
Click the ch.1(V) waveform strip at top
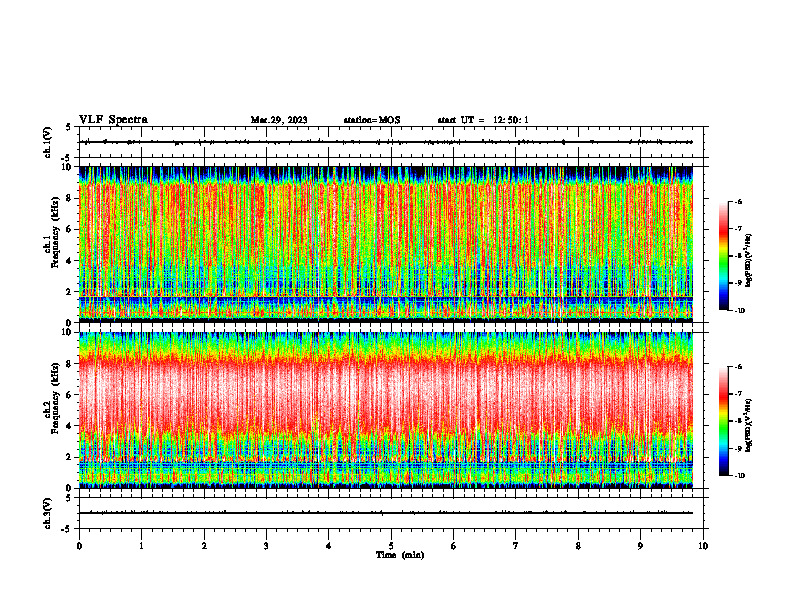click(x=391, y=142)
